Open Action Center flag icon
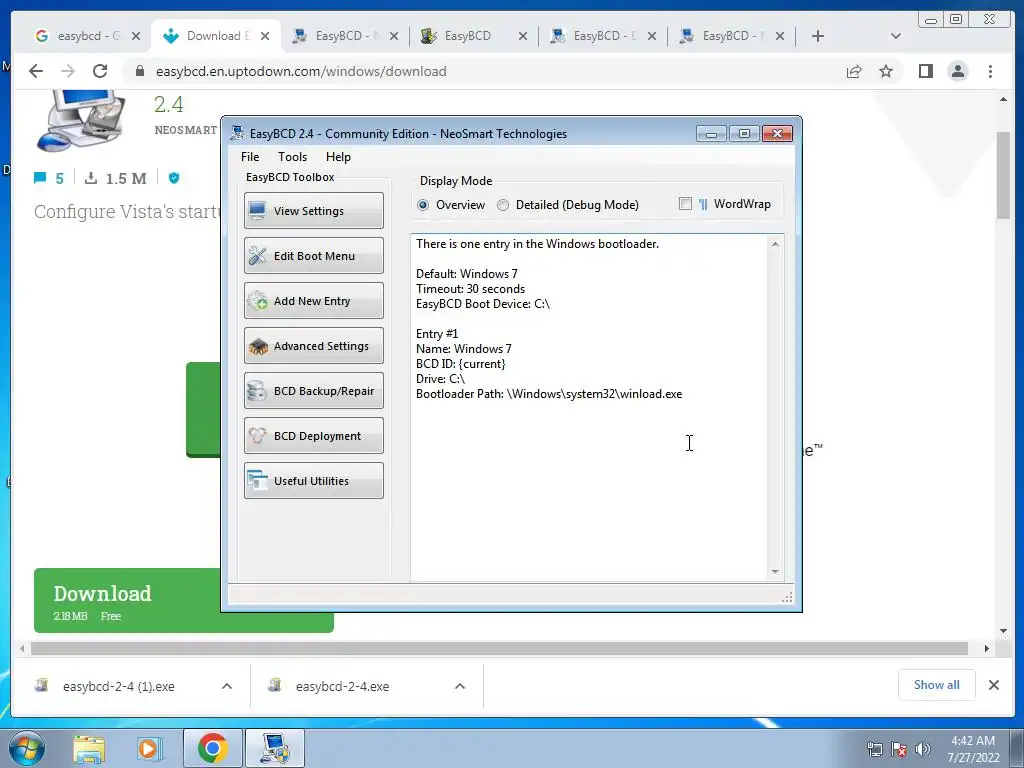Viewport: 1024px width, 768px height. [899, 749]
